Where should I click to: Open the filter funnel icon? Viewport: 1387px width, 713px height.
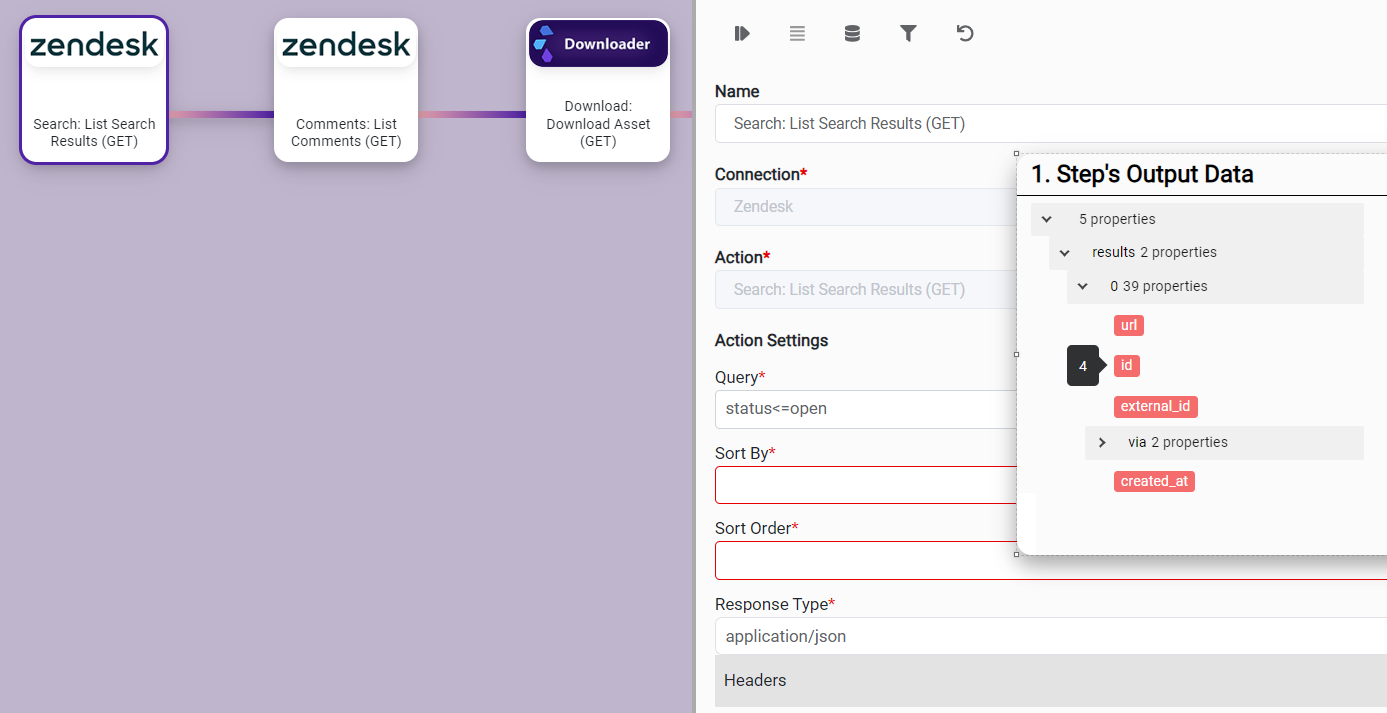pos(908,34)
